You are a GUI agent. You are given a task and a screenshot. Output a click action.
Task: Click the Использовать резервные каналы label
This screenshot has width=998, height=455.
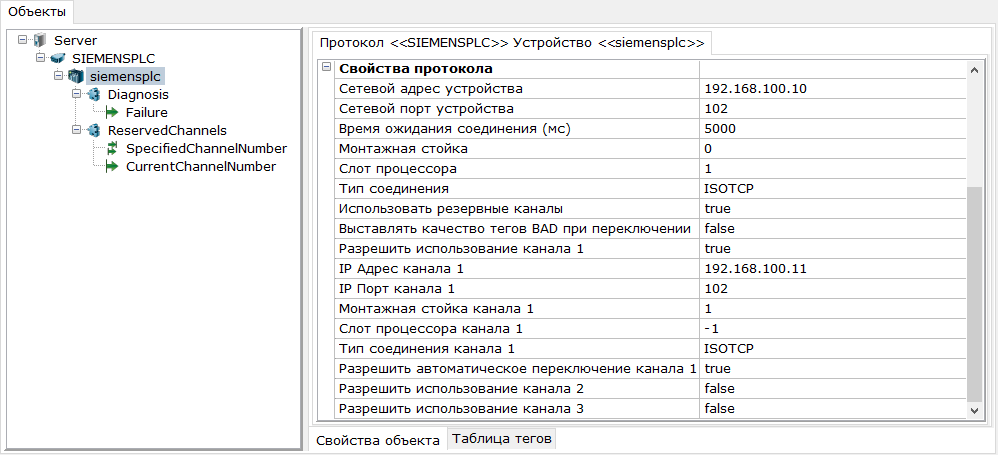451,208
